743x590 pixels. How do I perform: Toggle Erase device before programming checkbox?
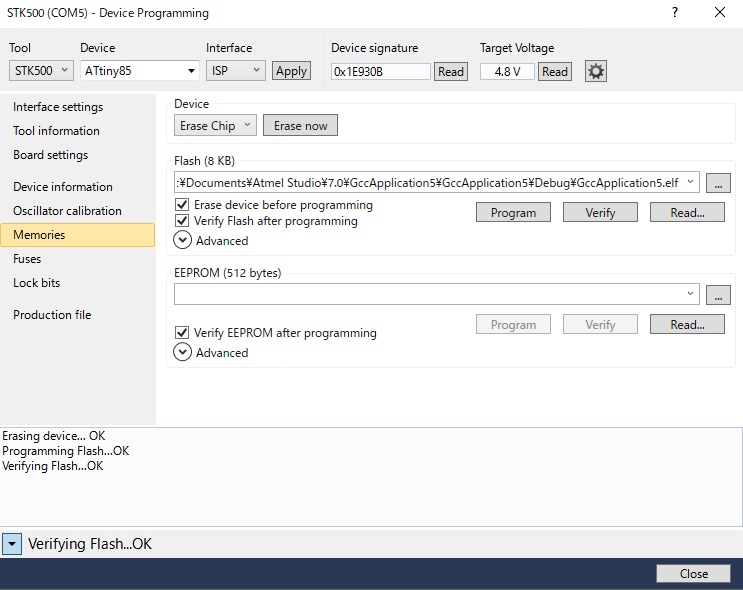[x=182, y=205]
